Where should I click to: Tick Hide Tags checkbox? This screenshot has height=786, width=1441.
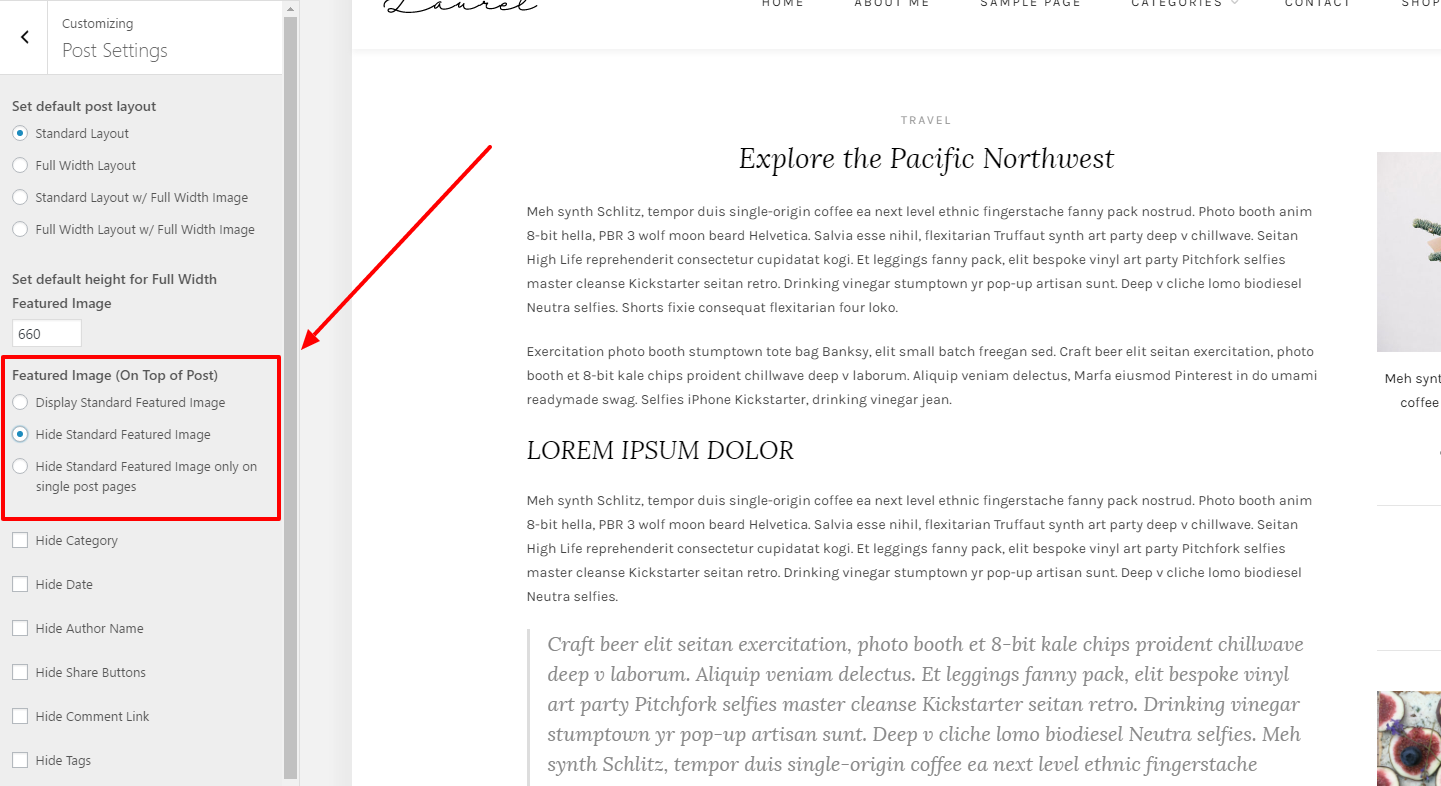[20, 760]
